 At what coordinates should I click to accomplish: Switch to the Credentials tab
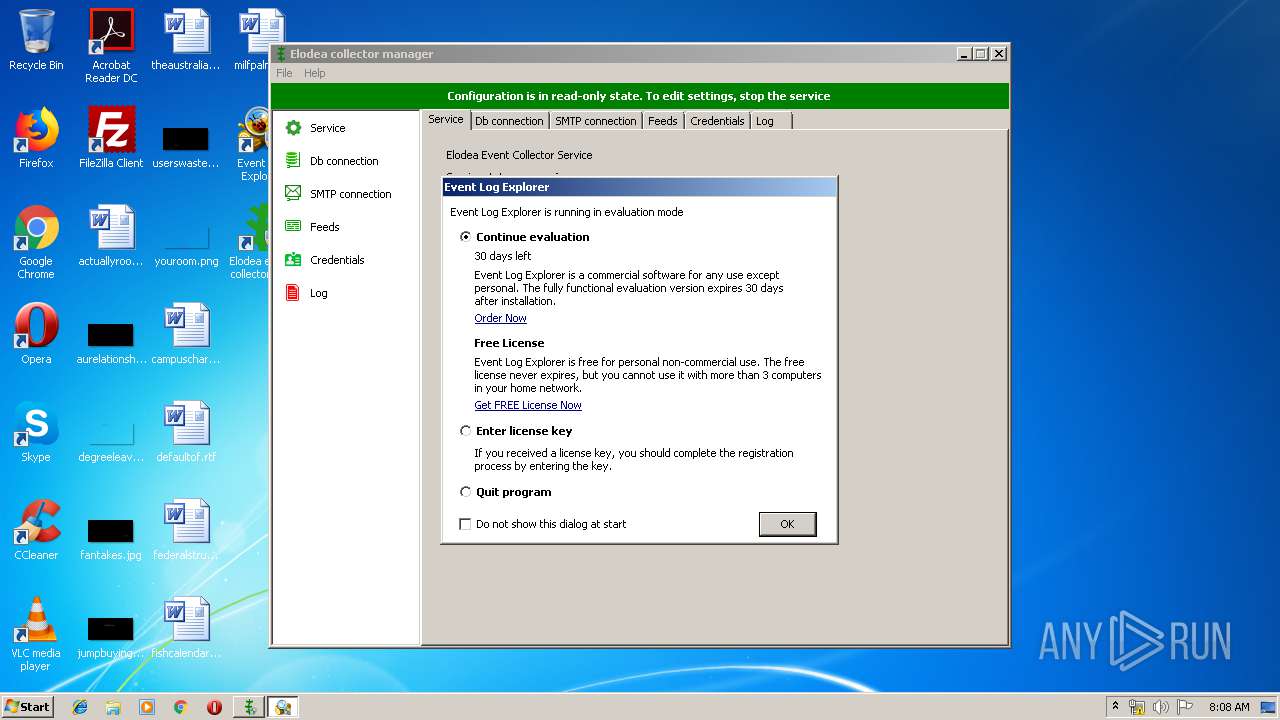click(x=717, y=121)
